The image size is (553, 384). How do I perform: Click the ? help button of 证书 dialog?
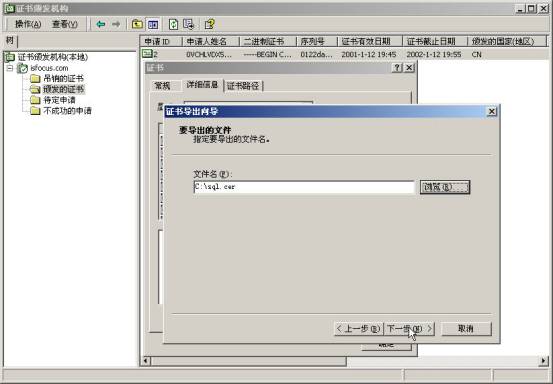[397, 67]
